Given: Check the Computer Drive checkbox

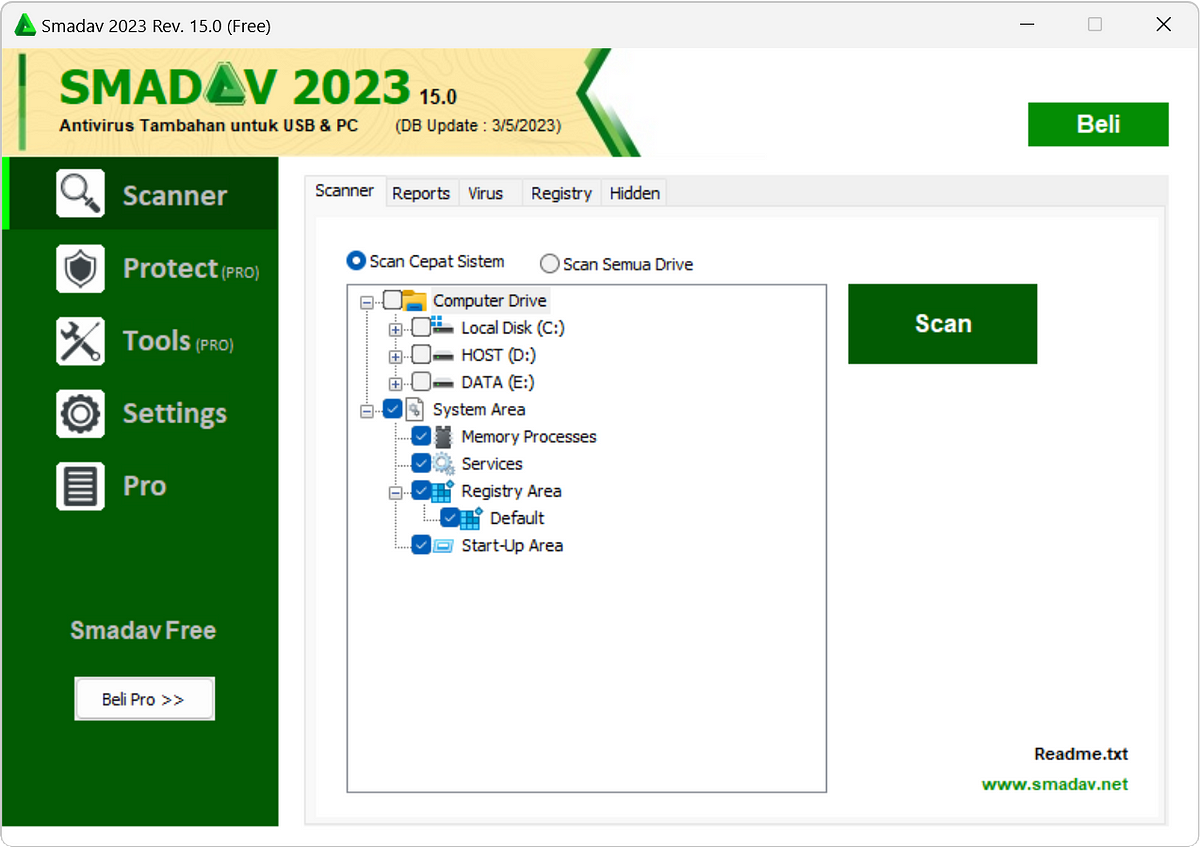Looking at the screenshot, I should pos(392,300).
